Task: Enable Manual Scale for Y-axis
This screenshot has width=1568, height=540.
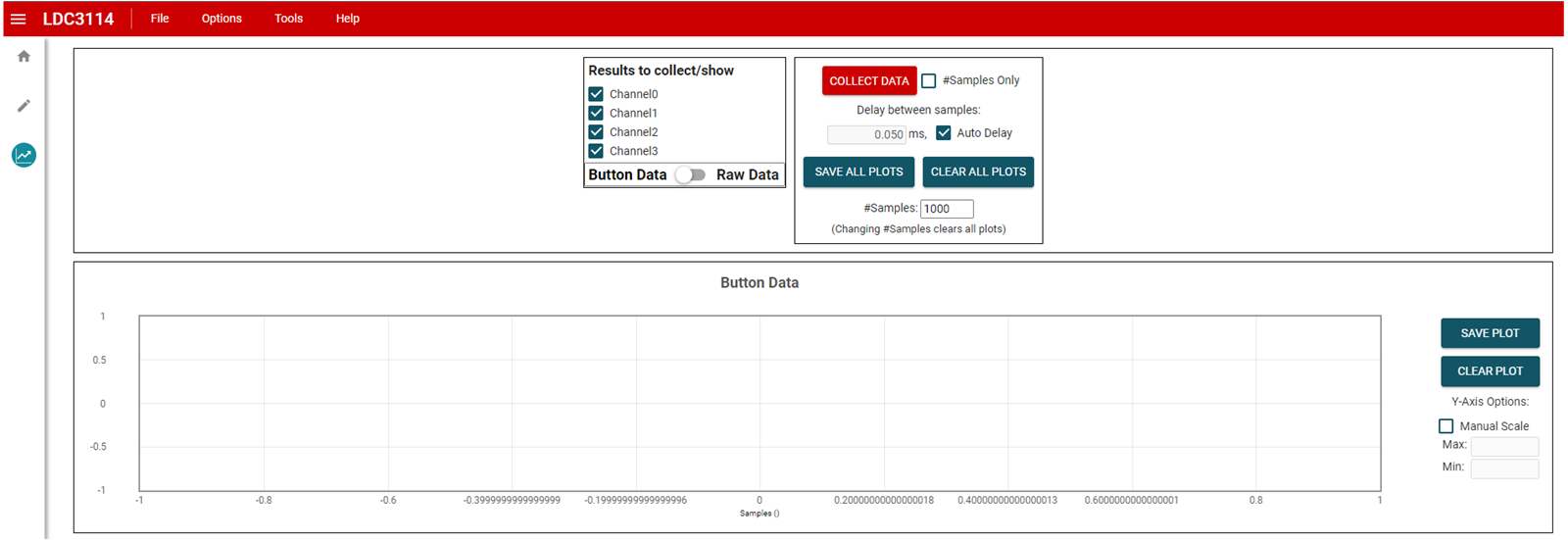Action: coord(1445,426)
